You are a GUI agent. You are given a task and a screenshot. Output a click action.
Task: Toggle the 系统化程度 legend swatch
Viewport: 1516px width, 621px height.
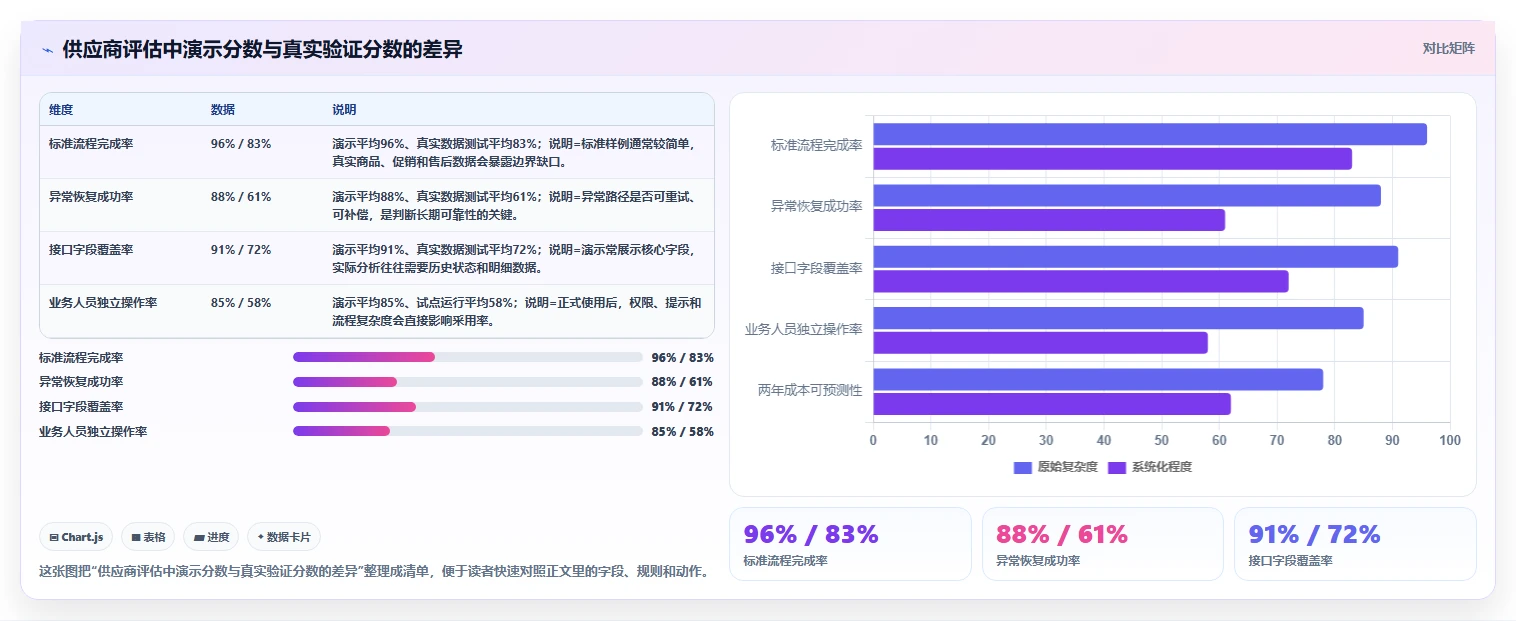(x=1117, y=467)
